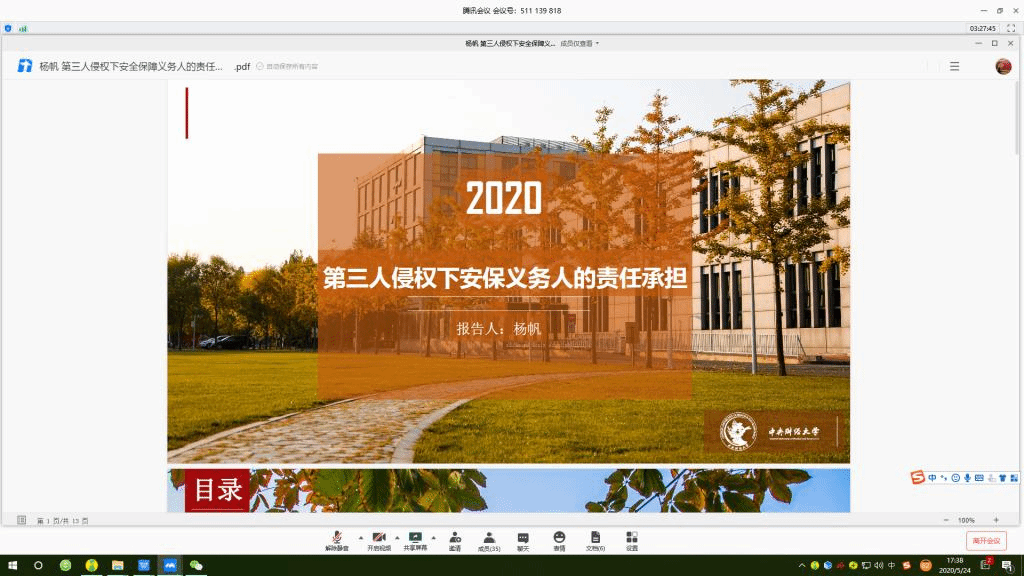This screenshot has width=1024, height=576.
Task: Click the user avatar in document header
Action: coord(1003,66)
